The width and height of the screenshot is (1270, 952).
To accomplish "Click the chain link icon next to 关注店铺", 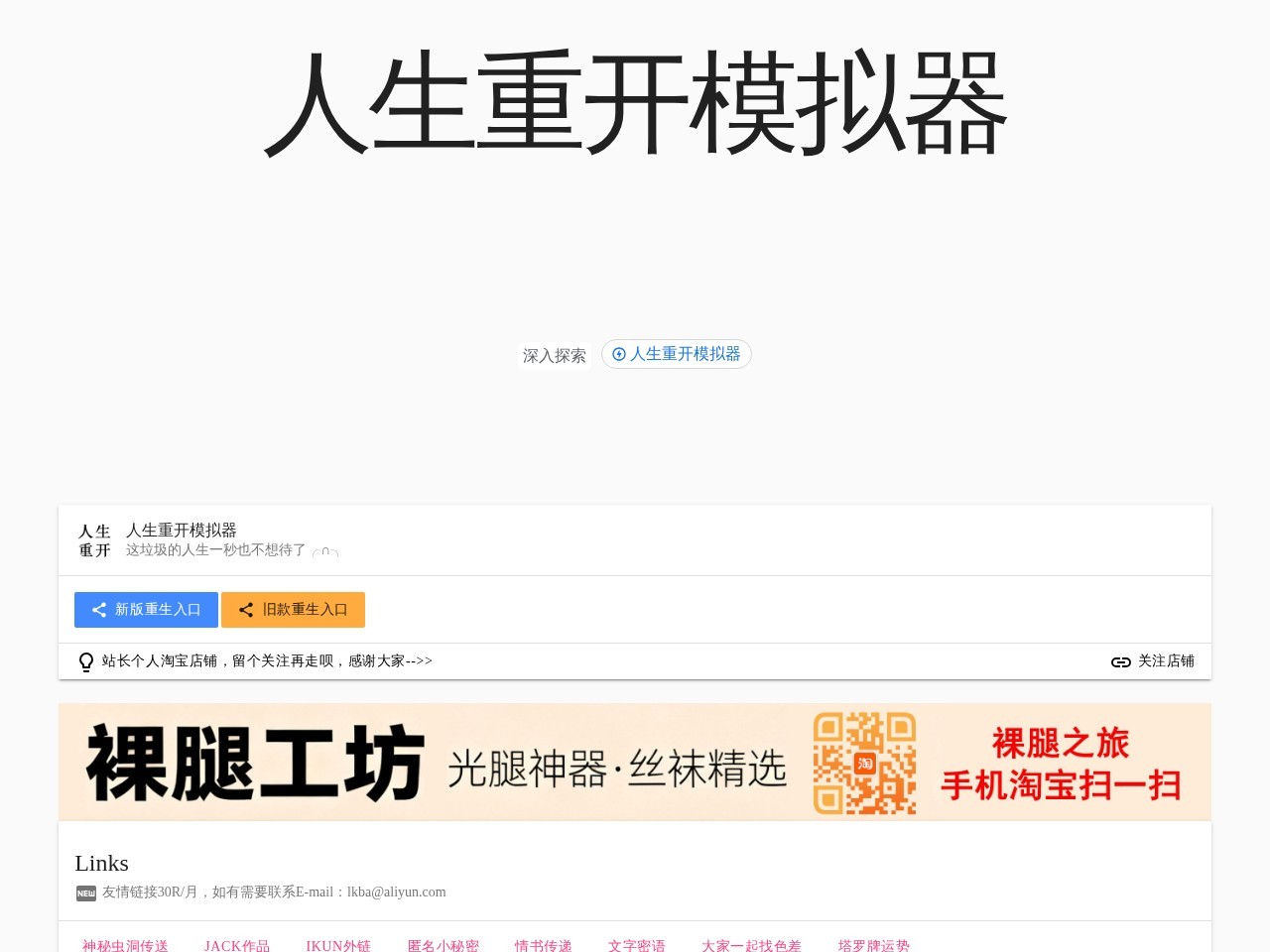I will [x=1120, y=661].
